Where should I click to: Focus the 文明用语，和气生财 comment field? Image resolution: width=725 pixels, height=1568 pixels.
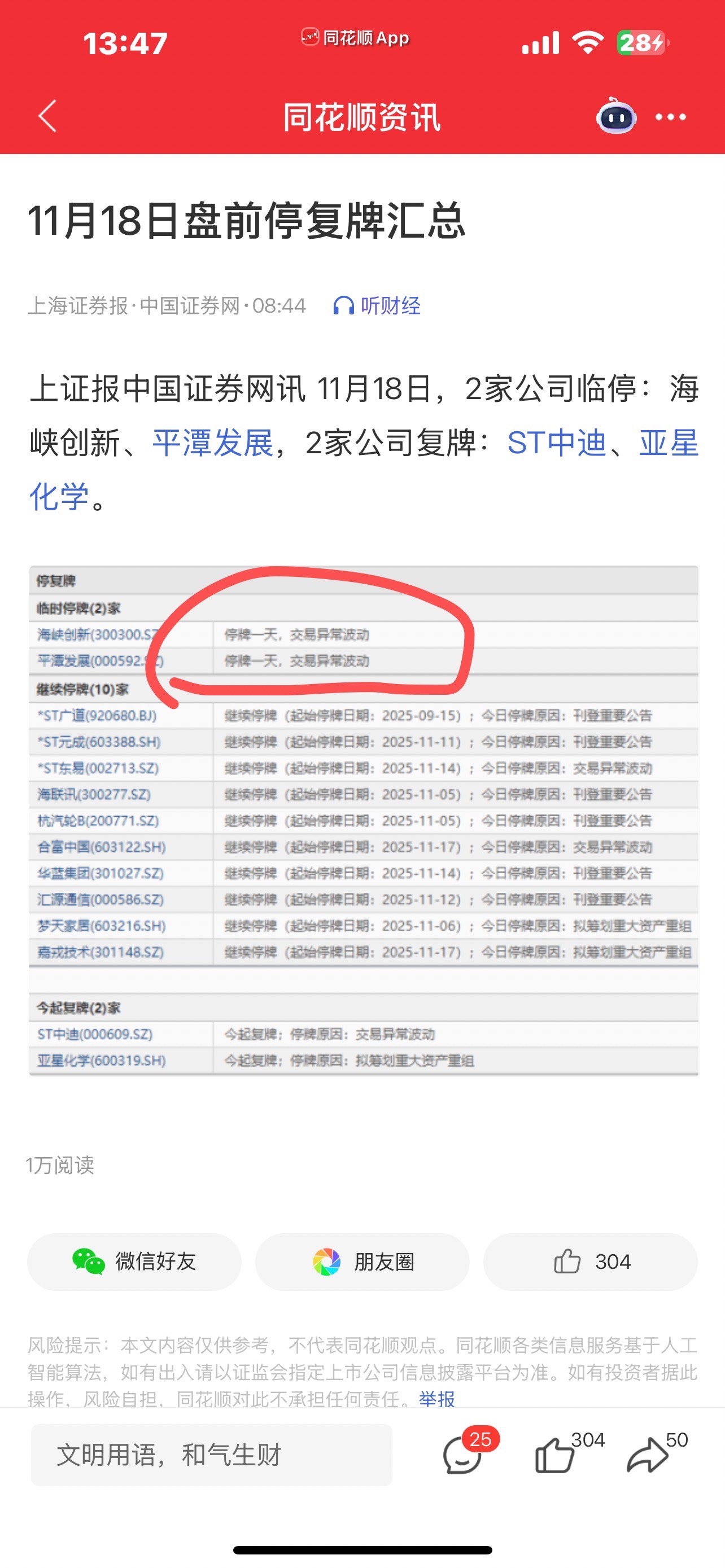[211, 1455]
